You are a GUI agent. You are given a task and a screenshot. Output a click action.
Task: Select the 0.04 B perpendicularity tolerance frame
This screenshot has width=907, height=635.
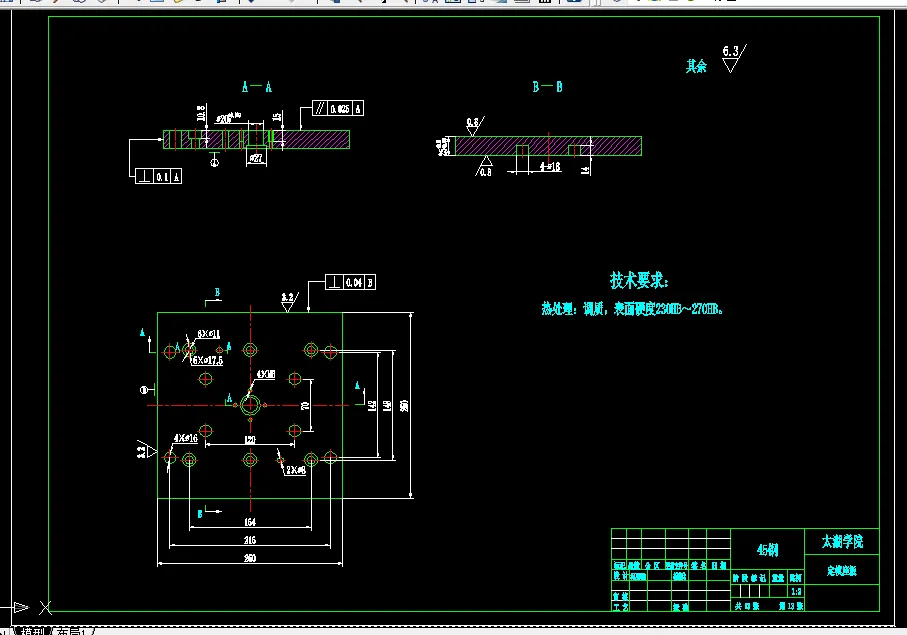tap(351, 282)
